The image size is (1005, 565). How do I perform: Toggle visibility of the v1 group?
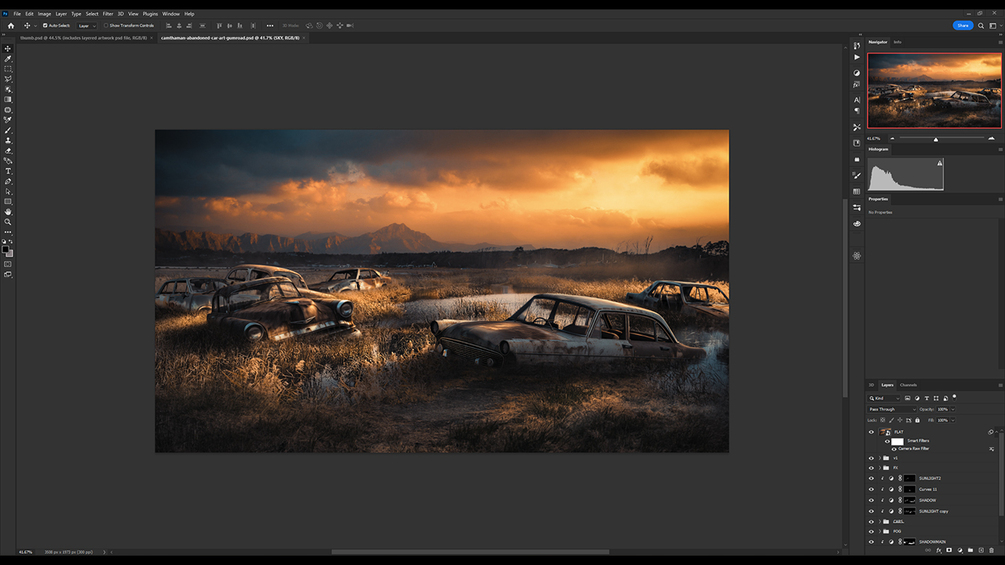(x=871, y=458)
